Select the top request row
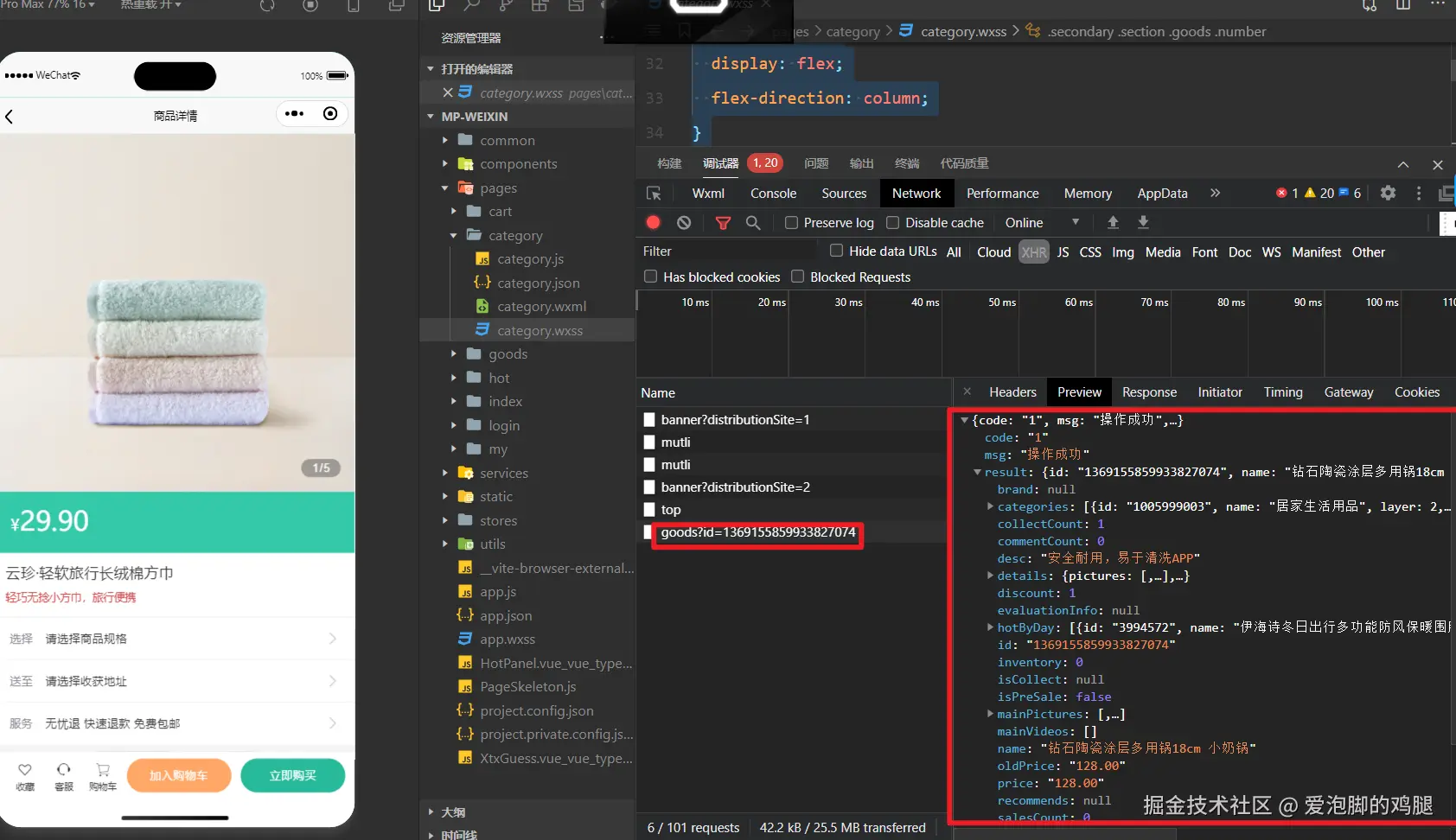This screenshot has width=1456, height=840. (671, 510)
